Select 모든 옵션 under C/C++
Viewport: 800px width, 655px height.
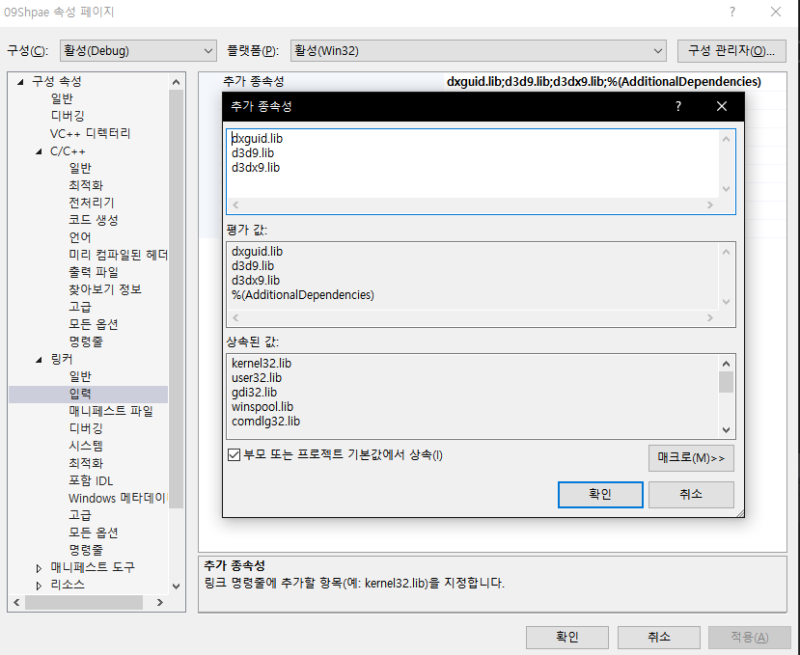pos(93,324)
